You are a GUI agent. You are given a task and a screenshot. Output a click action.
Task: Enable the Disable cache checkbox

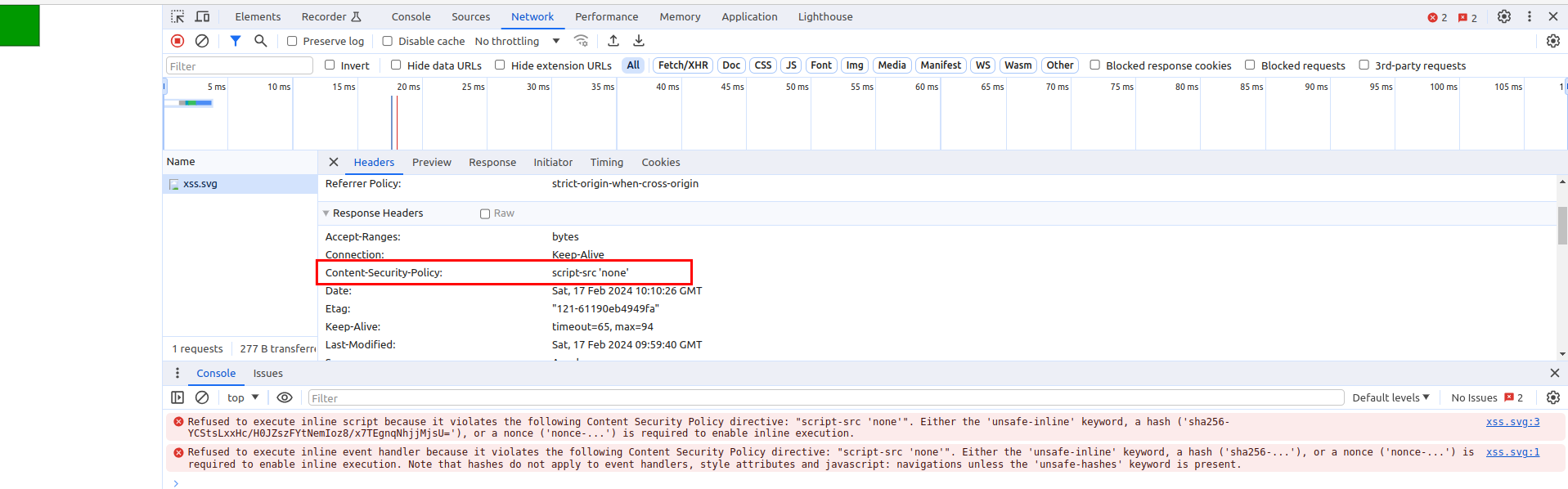coord(388,41)
